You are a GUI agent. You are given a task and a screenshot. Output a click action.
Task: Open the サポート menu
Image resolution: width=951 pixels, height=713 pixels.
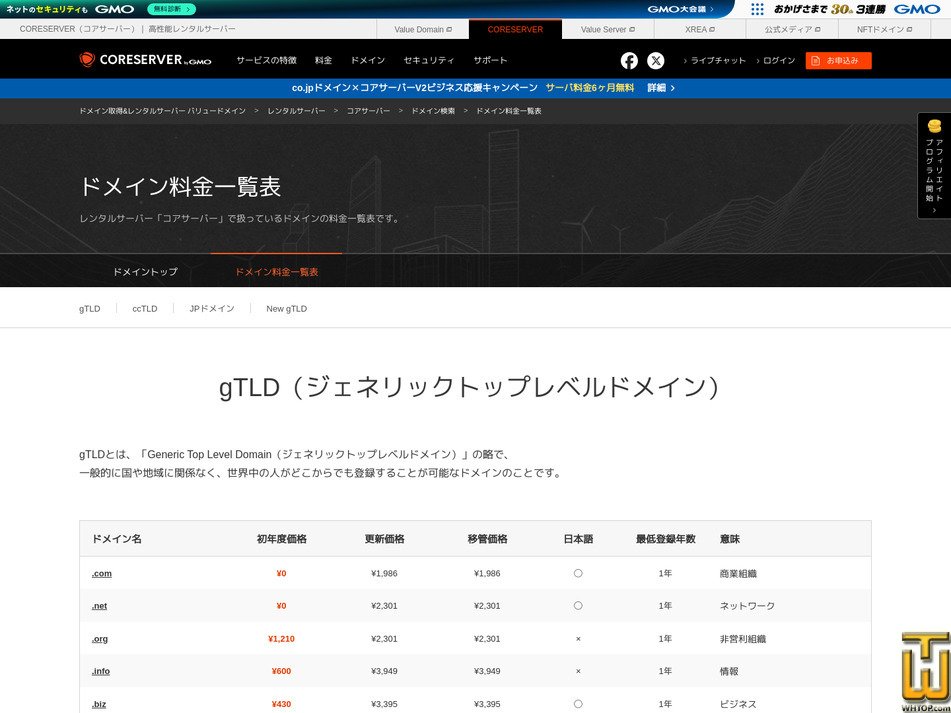point(490,61)
